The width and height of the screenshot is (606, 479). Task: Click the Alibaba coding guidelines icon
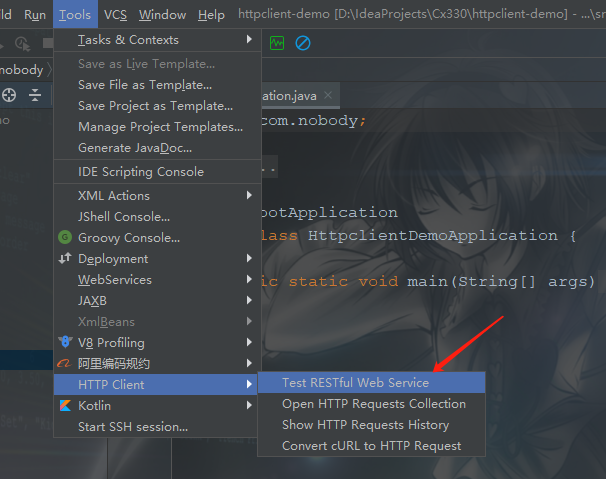point(64,363)
